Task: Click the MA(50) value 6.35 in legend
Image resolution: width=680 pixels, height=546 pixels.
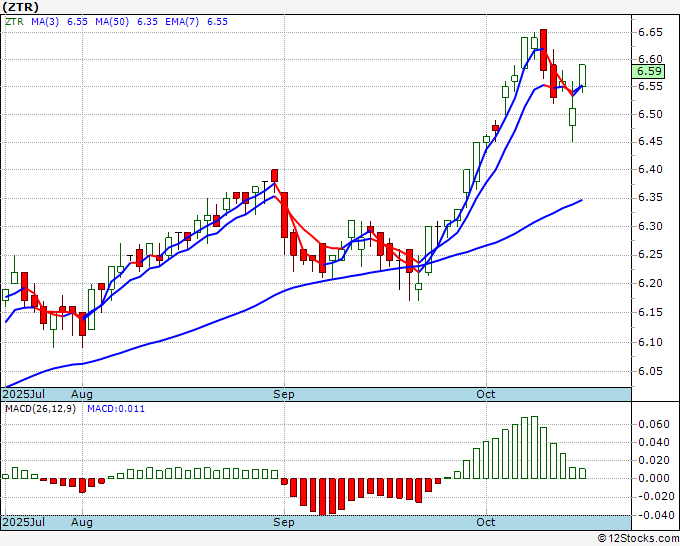Action: click(147, 22)
